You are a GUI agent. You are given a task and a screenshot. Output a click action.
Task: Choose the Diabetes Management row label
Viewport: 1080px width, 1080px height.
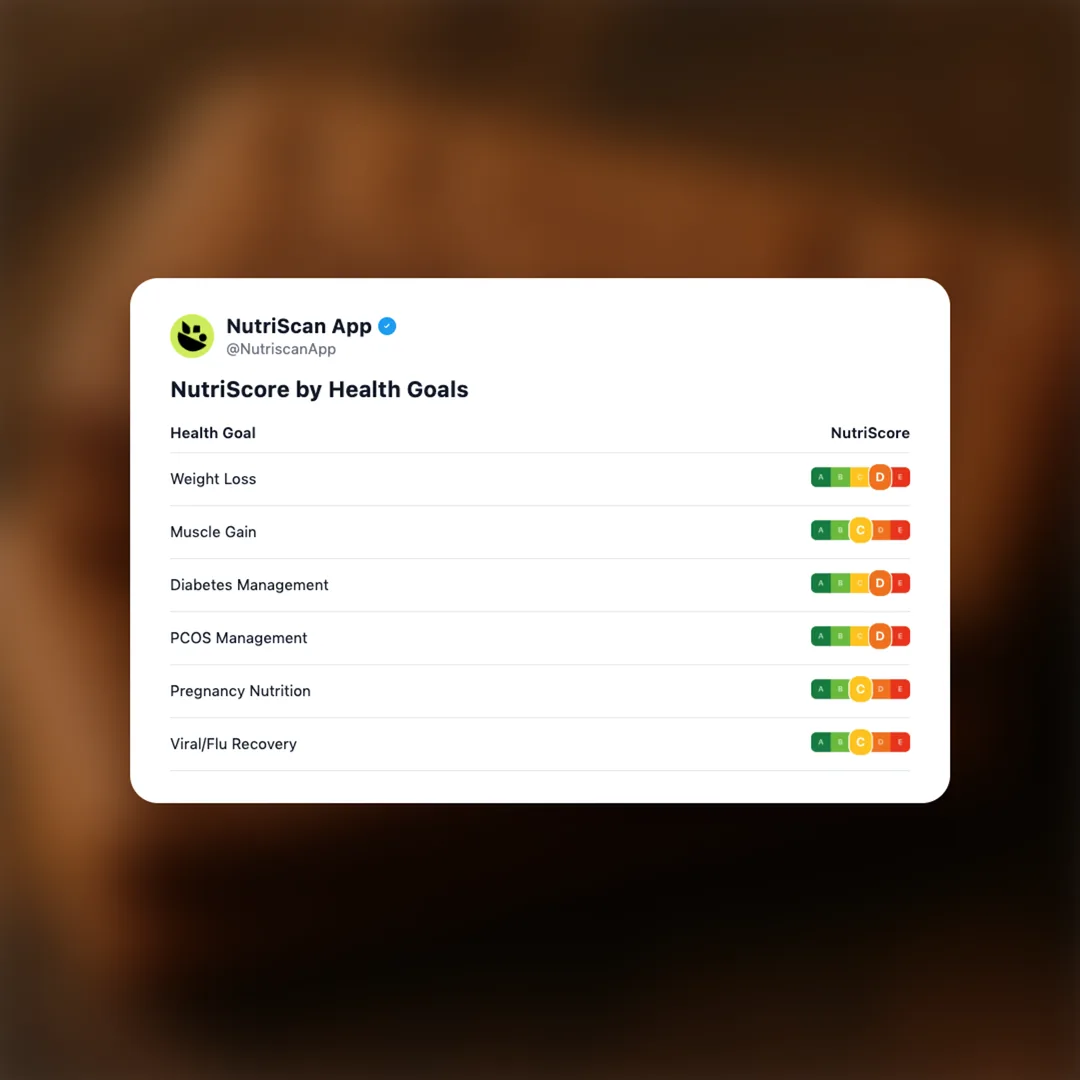tap(249, 585)
